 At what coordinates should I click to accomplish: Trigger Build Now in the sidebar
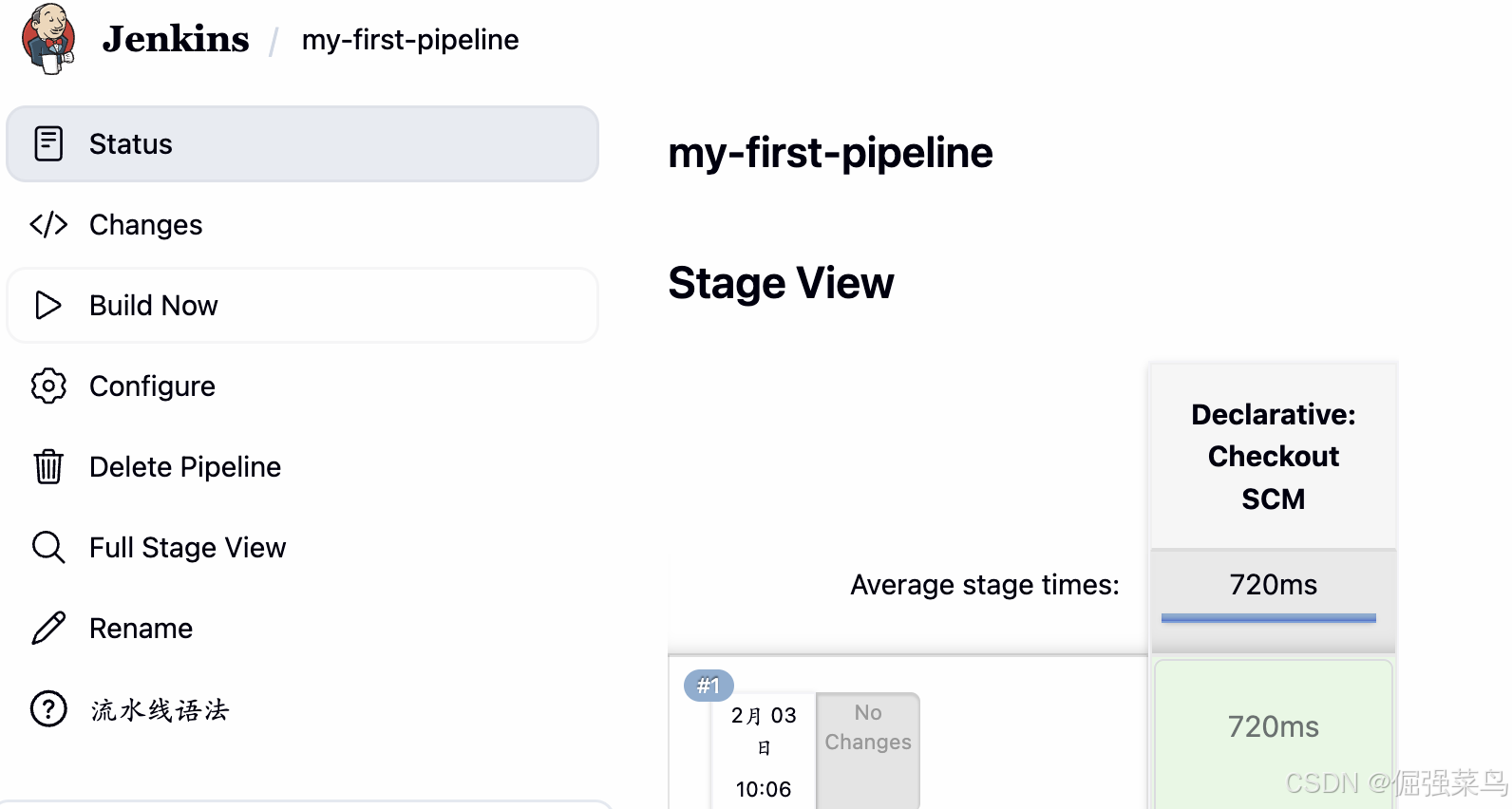click(x=154, y=306)
